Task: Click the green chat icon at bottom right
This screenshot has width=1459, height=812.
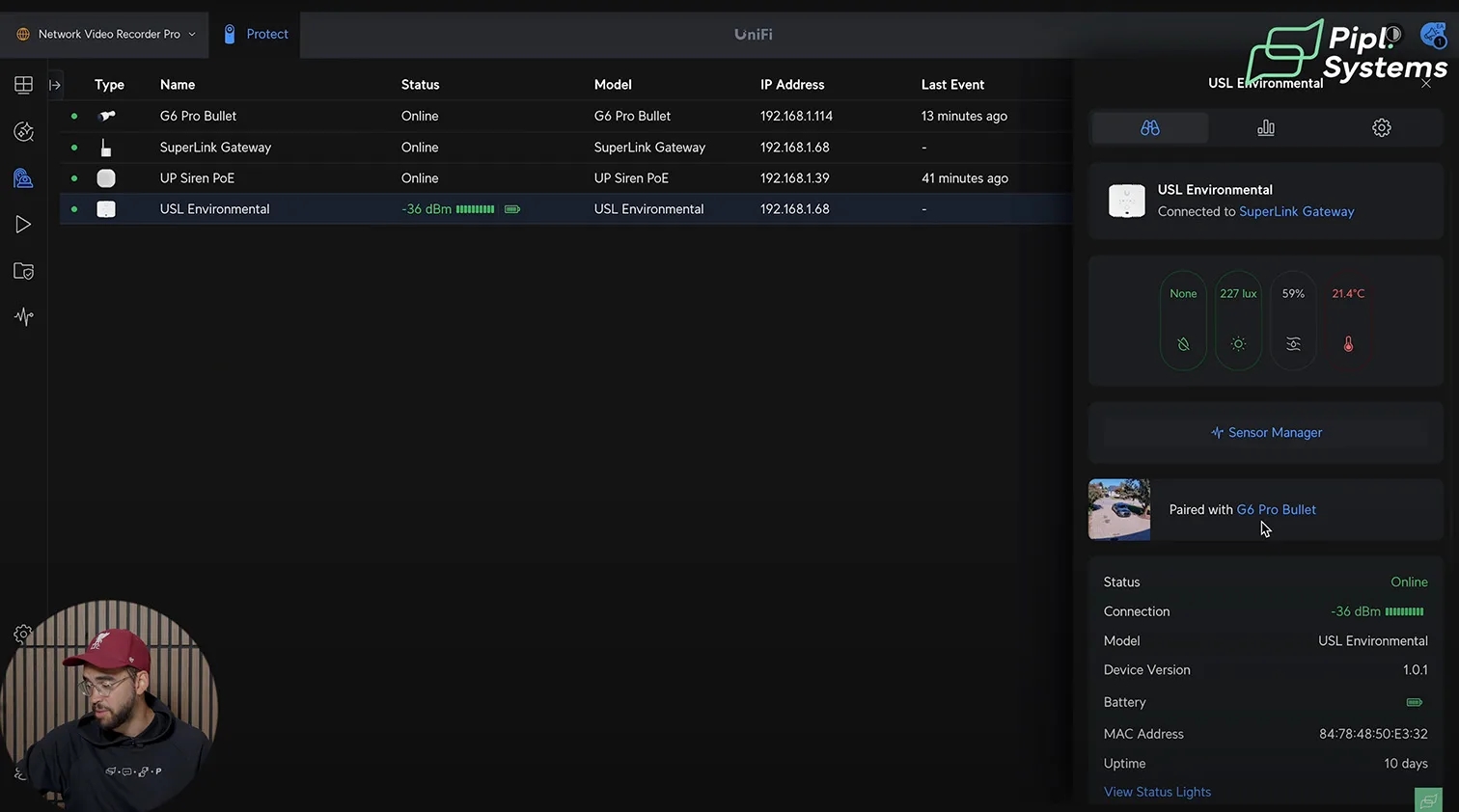Action: 1428,799
